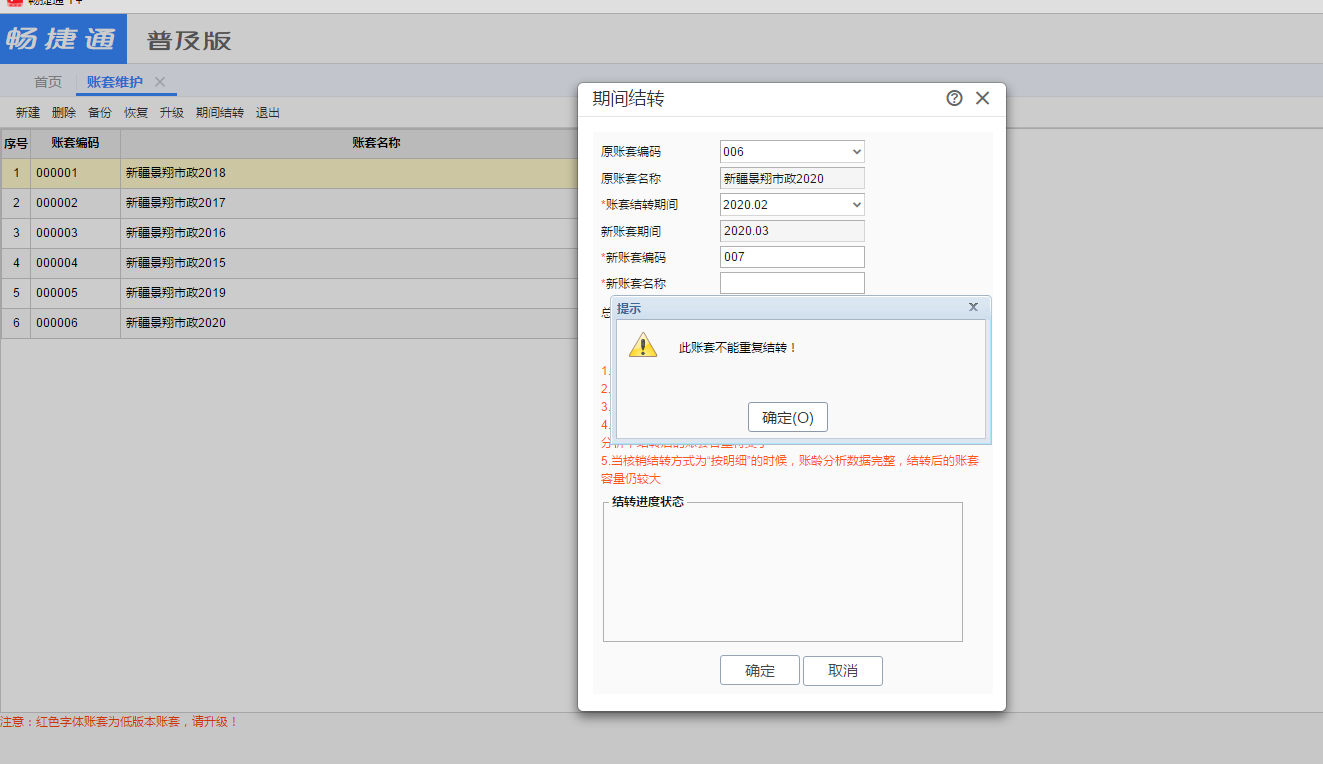This screenshot has height=764, width=1323.
Task: Click the 账套名称 column header
Action: tap(376, 143)
